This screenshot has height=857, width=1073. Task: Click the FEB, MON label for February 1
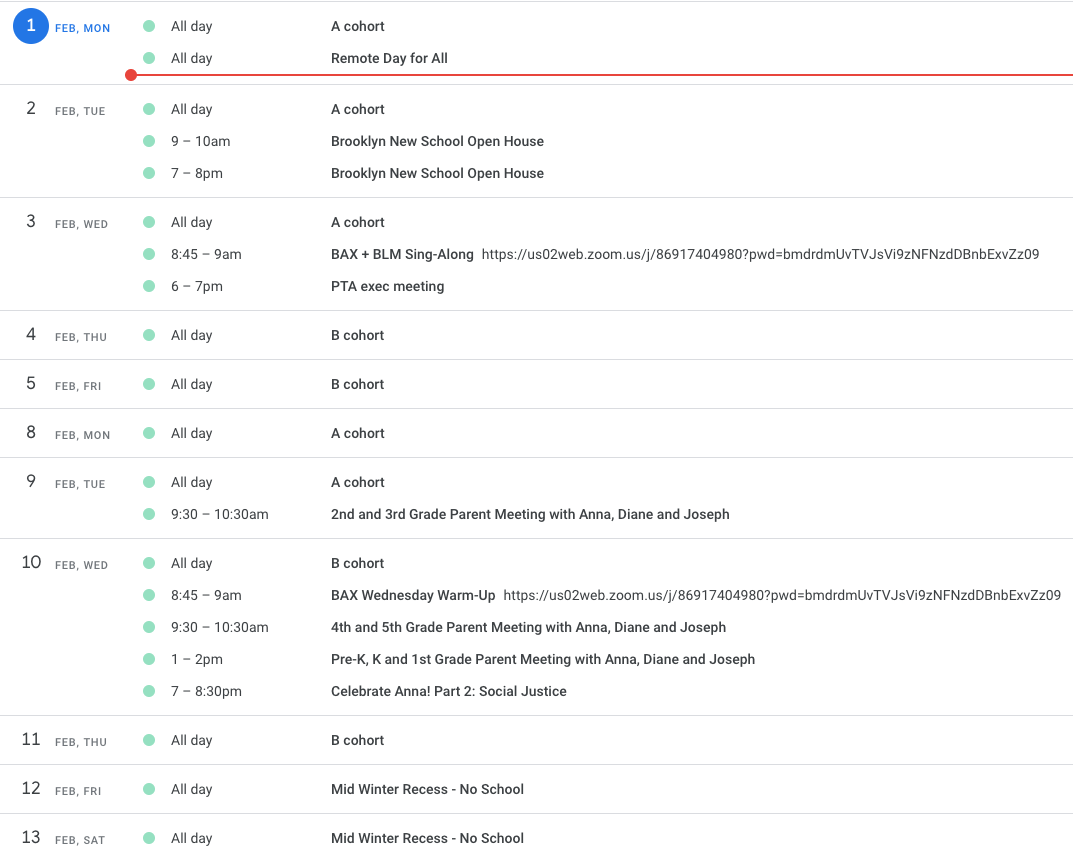[x=82, y=28]
